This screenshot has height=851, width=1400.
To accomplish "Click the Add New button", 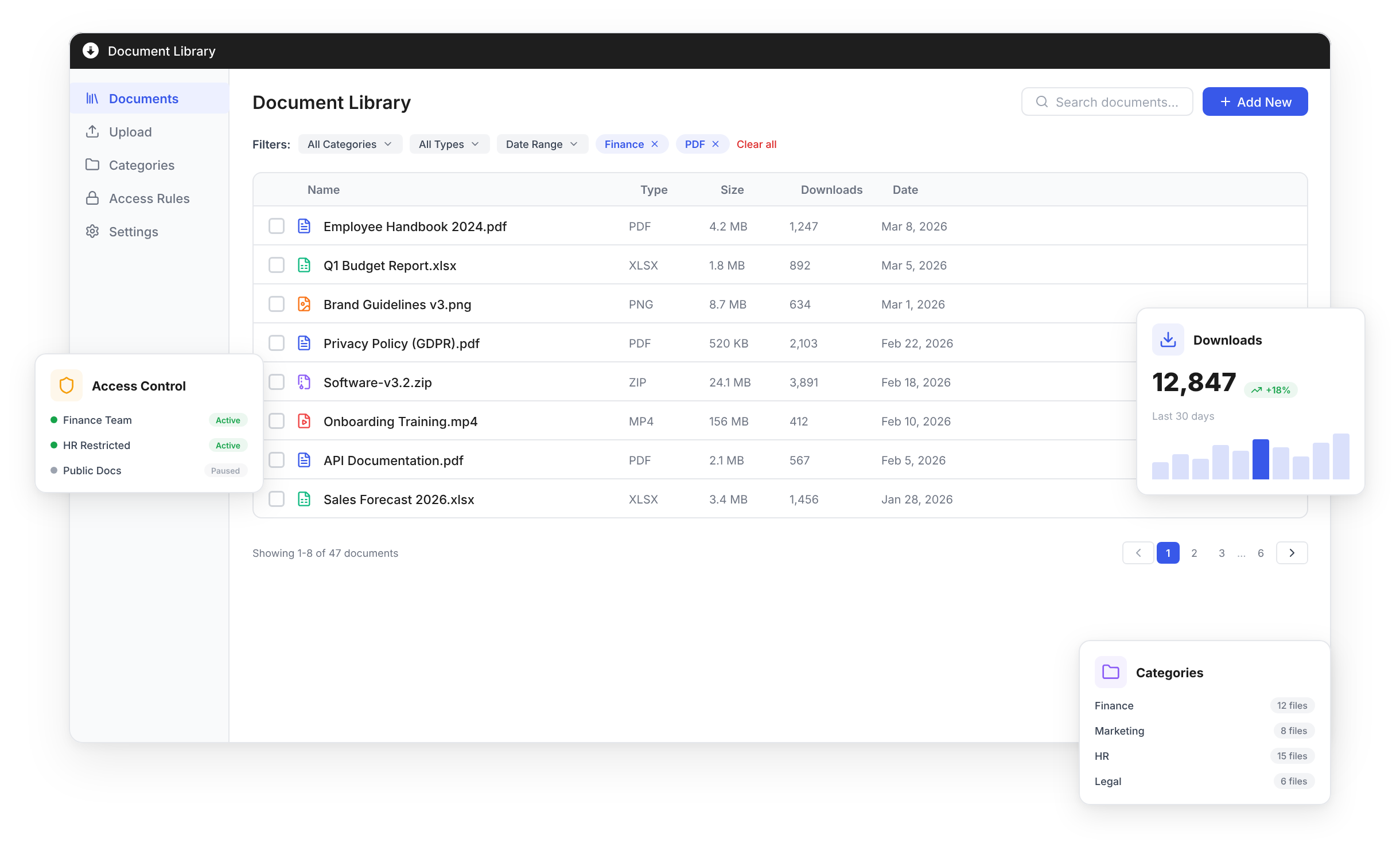I will click(x=1255, y=102).
